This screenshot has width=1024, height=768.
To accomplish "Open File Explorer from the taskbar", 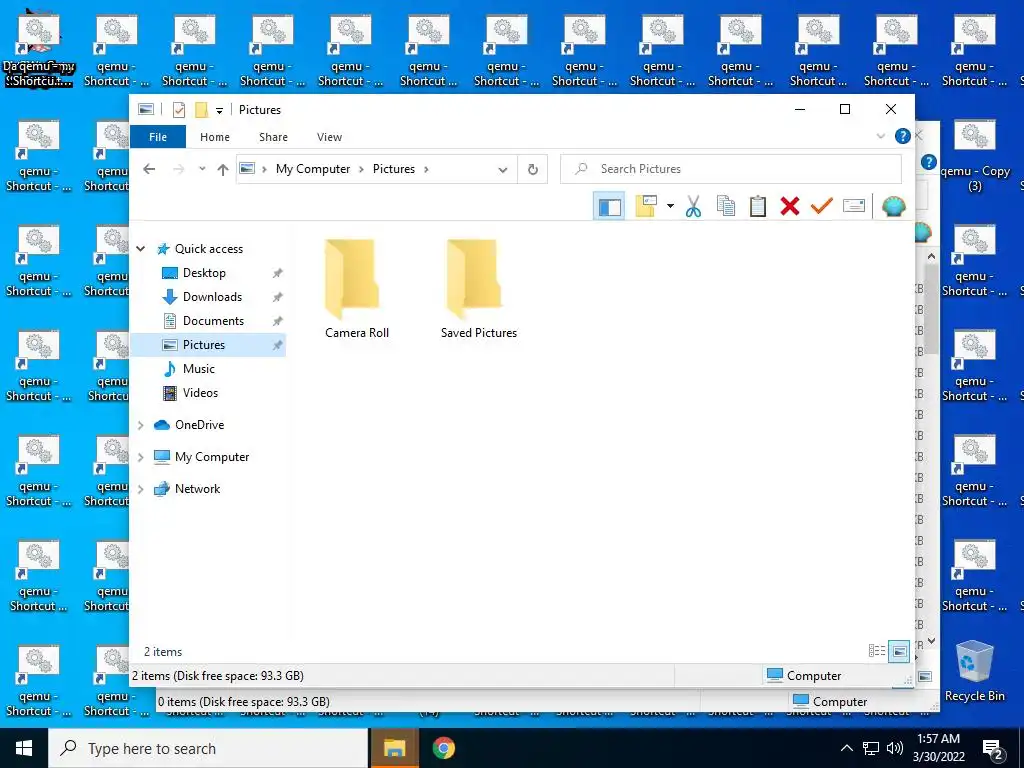I will [x=394, y=748].
